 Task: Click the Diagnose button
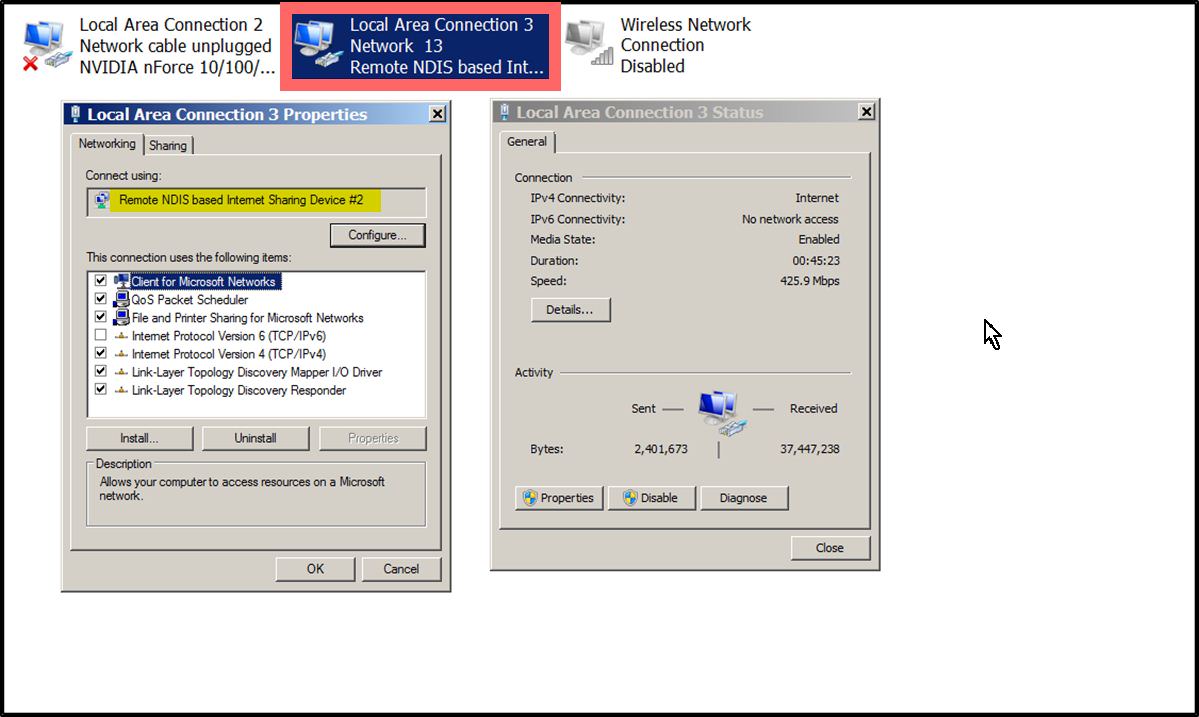pos(744,498)
